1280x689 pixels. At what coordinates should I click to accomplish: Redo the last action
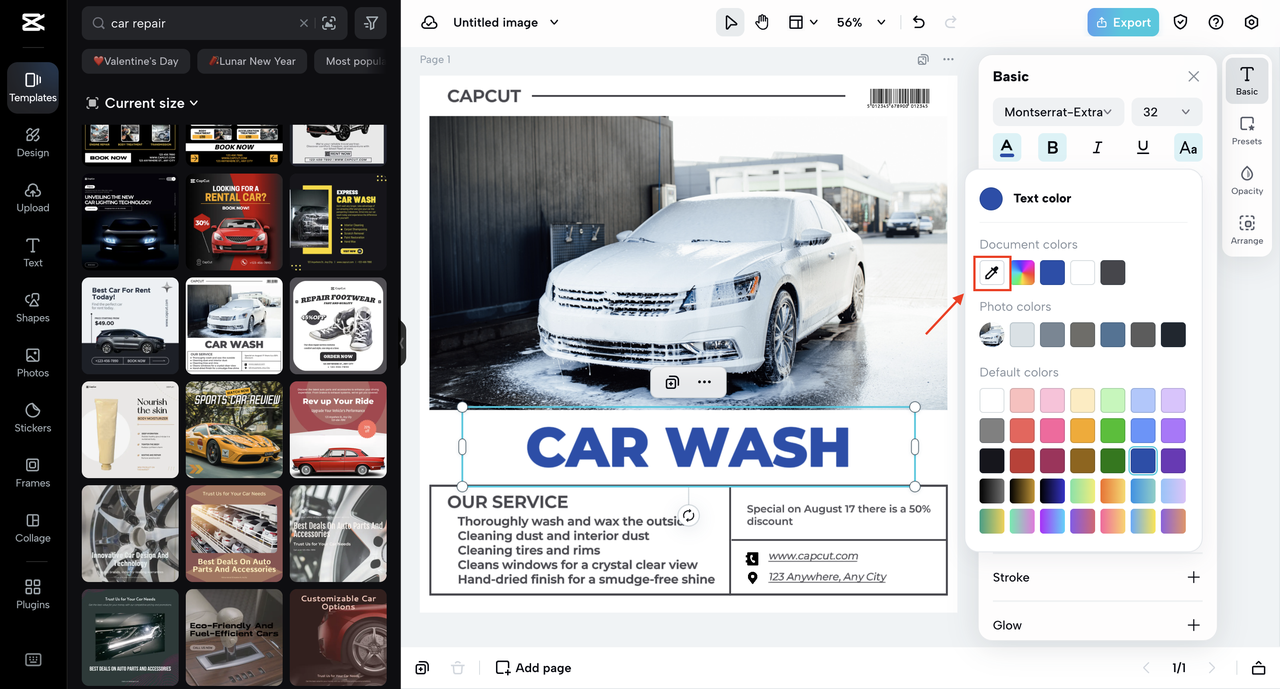coord(951,22)
